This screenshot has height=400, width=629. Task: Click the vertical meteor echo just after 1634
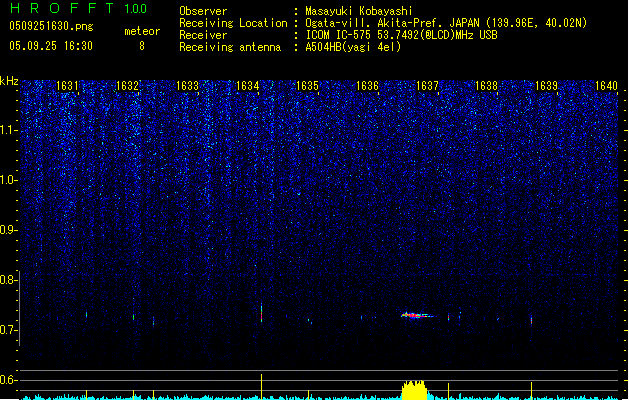262,313
